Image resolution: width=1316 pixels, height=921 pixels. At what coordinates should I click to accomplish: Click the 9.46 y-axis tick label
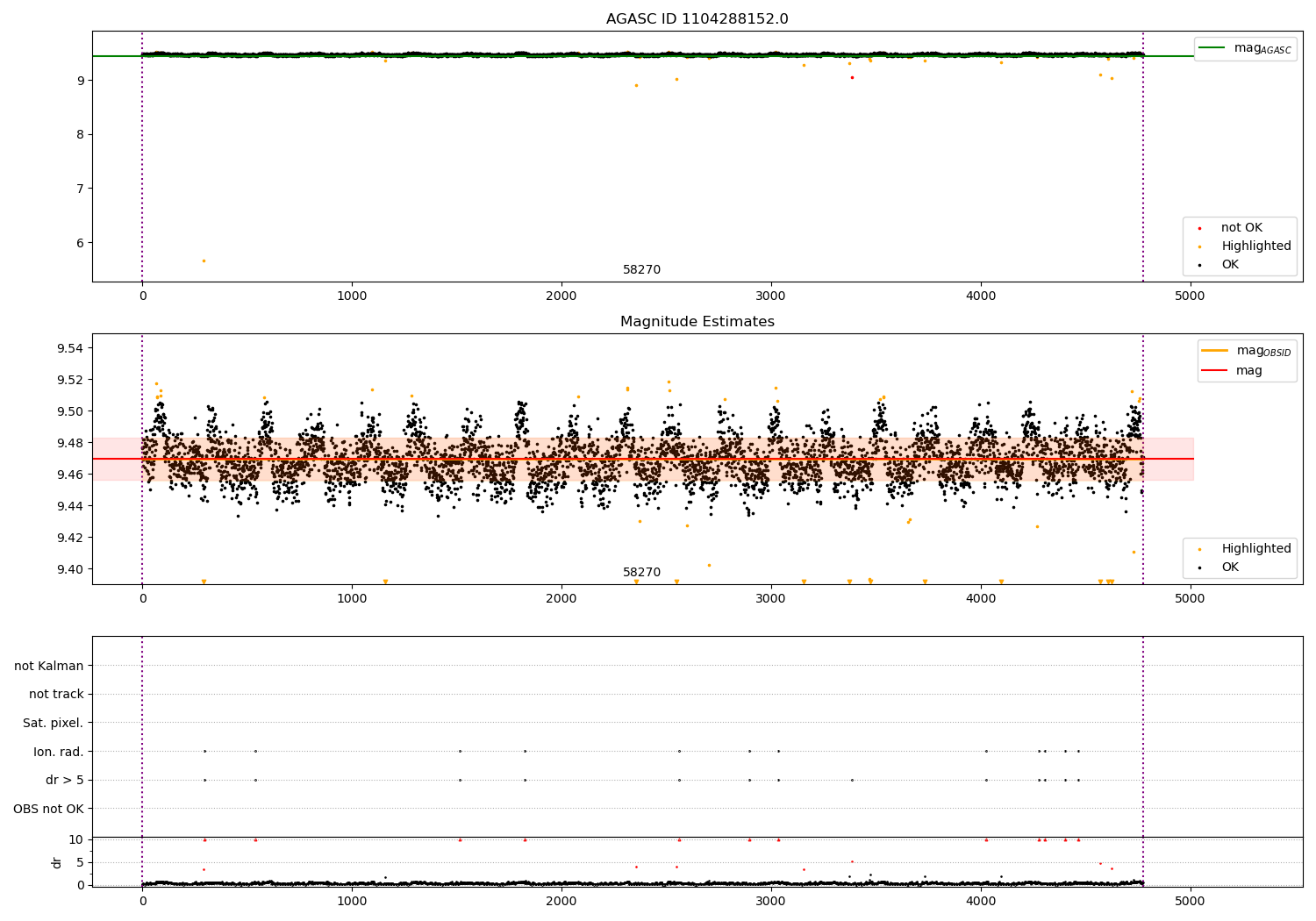70,475
